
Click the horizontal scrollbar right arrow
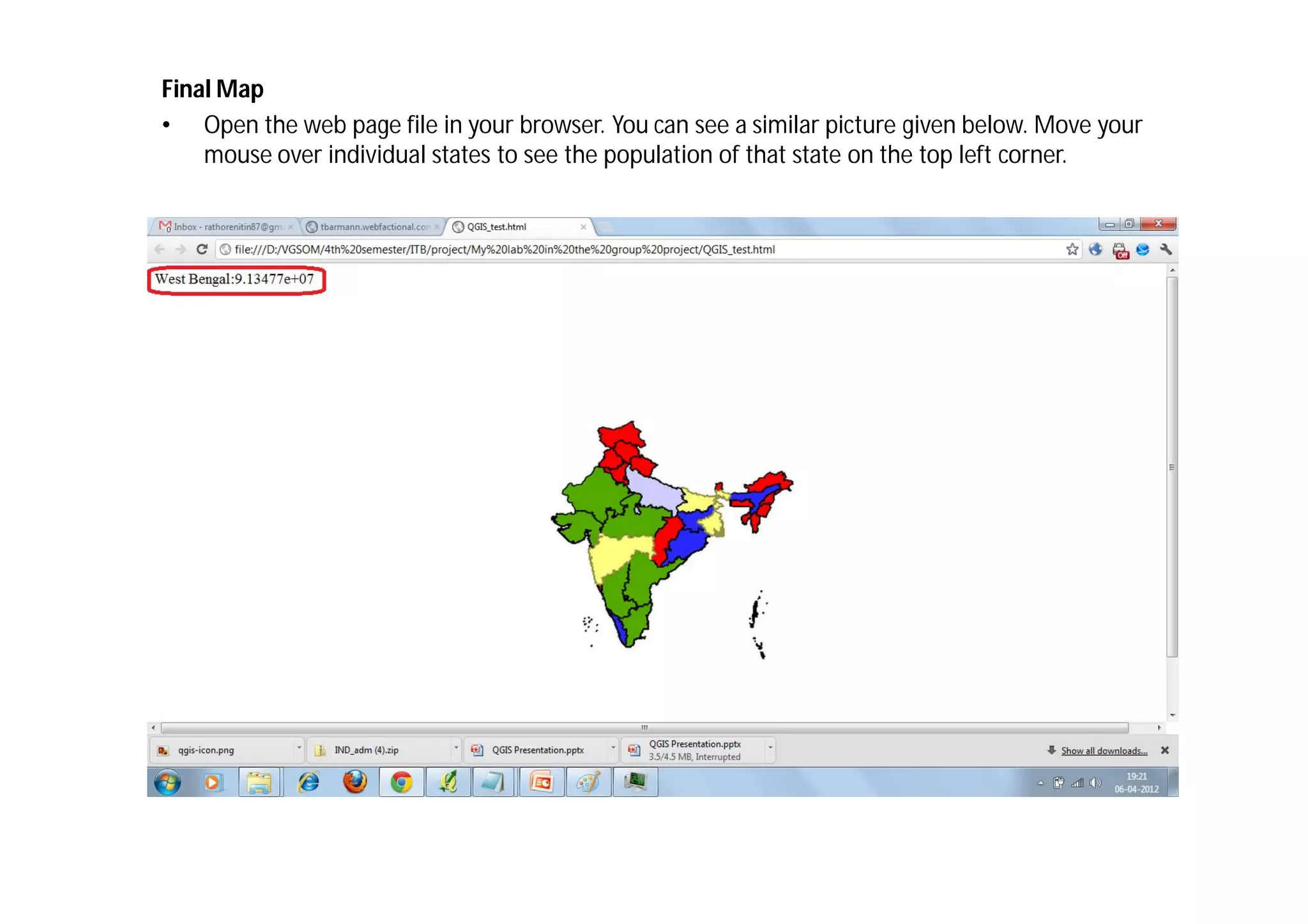(x=1159, y=728)
